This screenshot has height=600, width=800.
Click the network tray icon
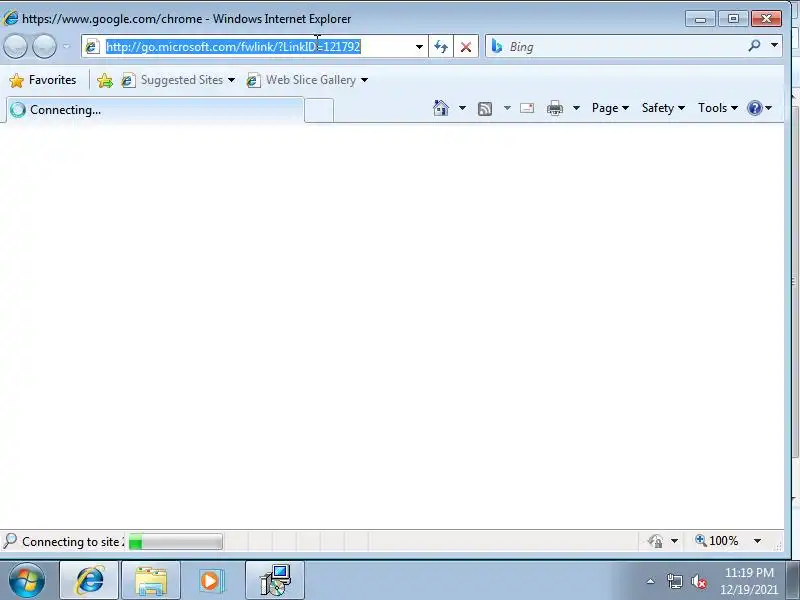click(674, 581)
